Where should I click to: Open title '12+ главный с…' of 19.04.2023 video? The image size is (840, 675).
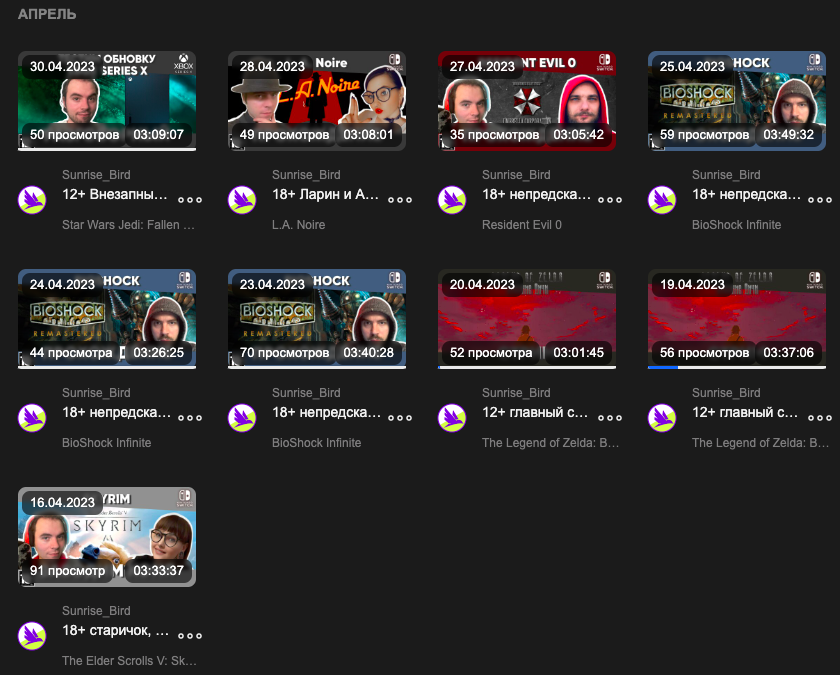(745, 412)
